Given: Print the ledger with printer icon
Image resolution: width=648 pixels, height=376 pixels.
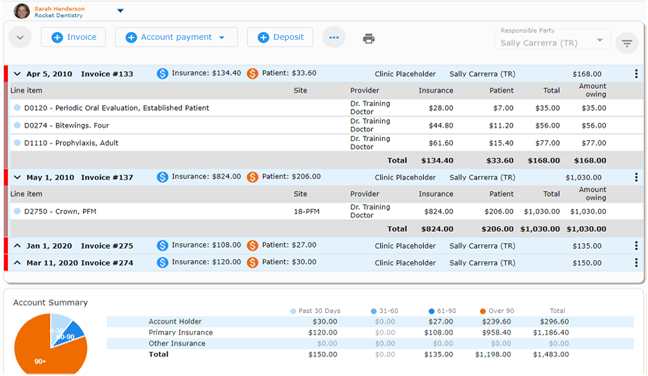Looking at the screenshot, I should pos(369,38).
